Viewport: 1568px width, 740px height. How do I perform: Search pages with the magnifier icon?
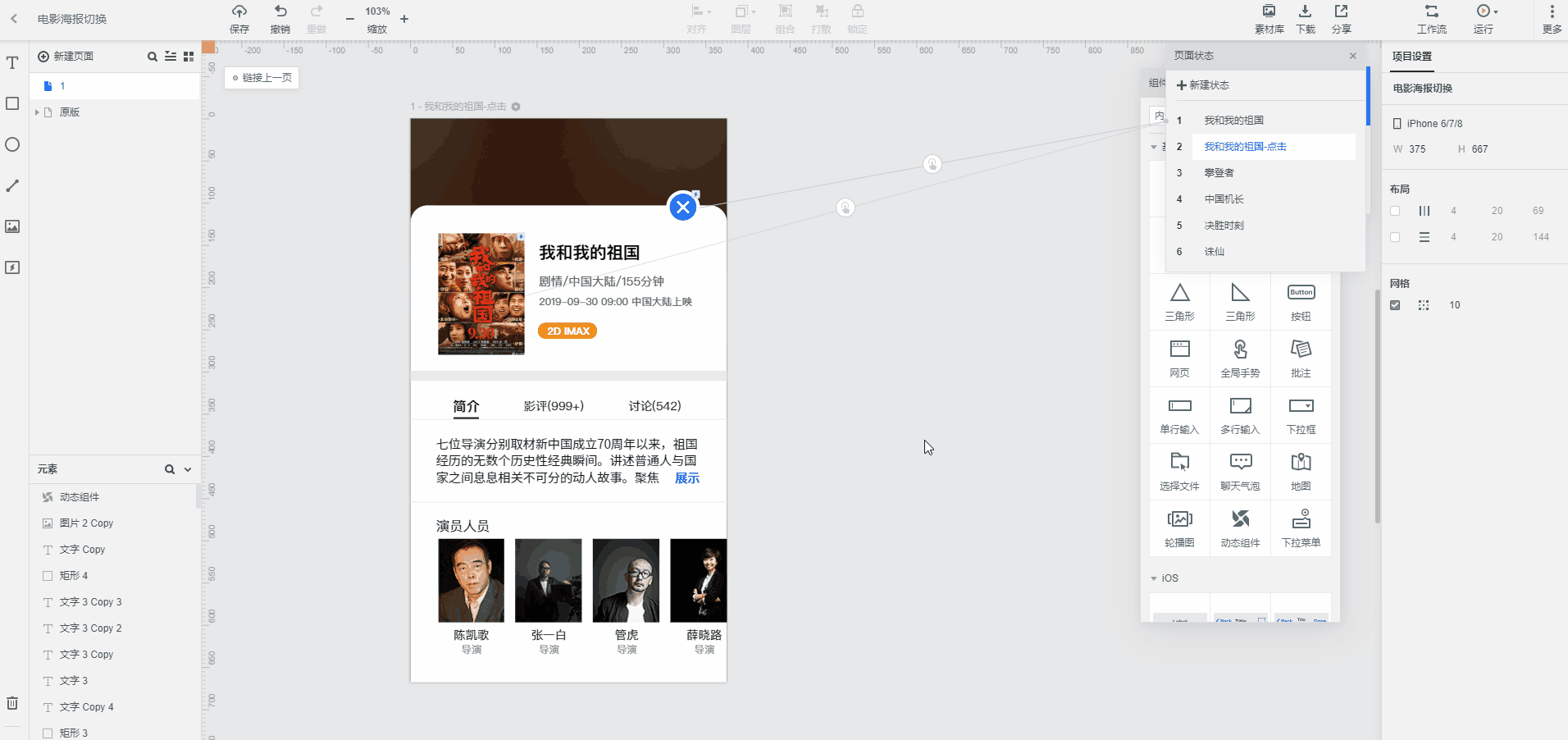tap(152, 57)
